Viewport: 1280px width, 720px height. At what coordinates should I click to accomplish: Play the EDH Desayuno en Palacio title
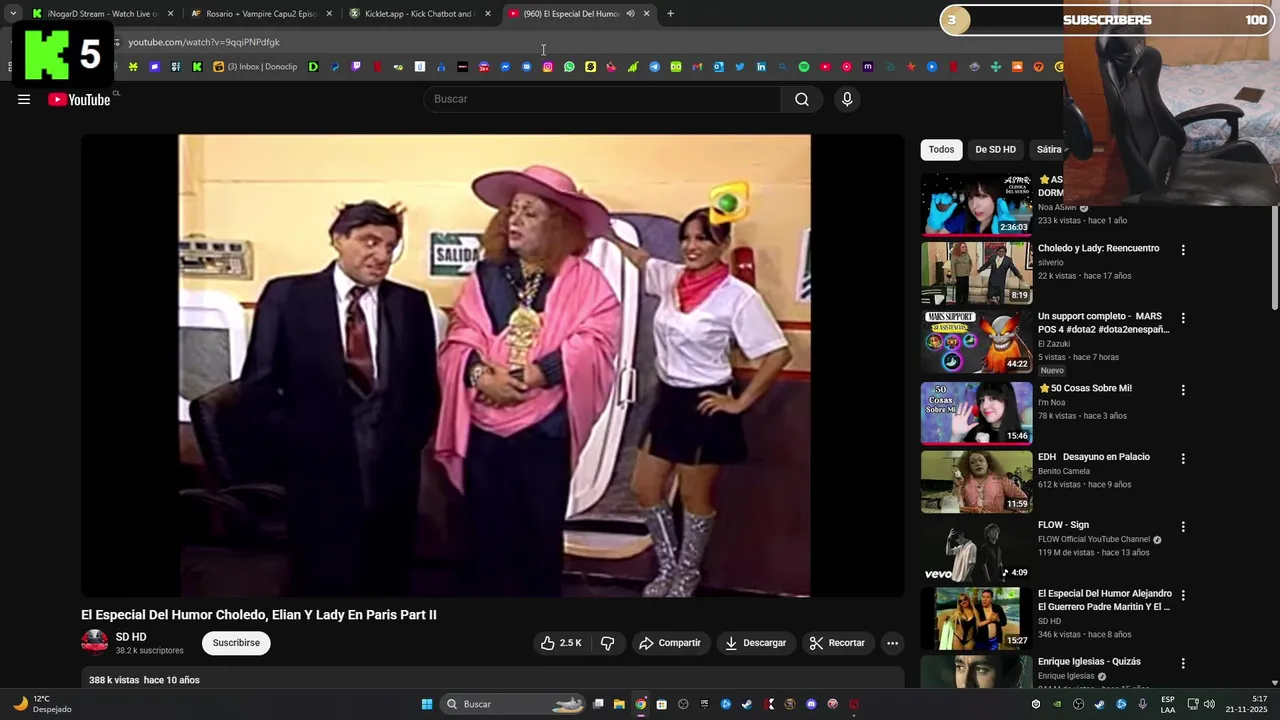coord(1093,457)
